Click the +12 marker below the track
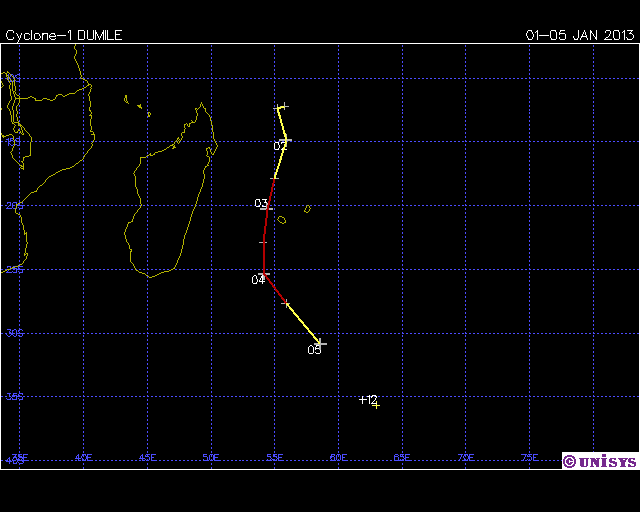The width and height of the screenshot is (640, 512). point(369,400)
